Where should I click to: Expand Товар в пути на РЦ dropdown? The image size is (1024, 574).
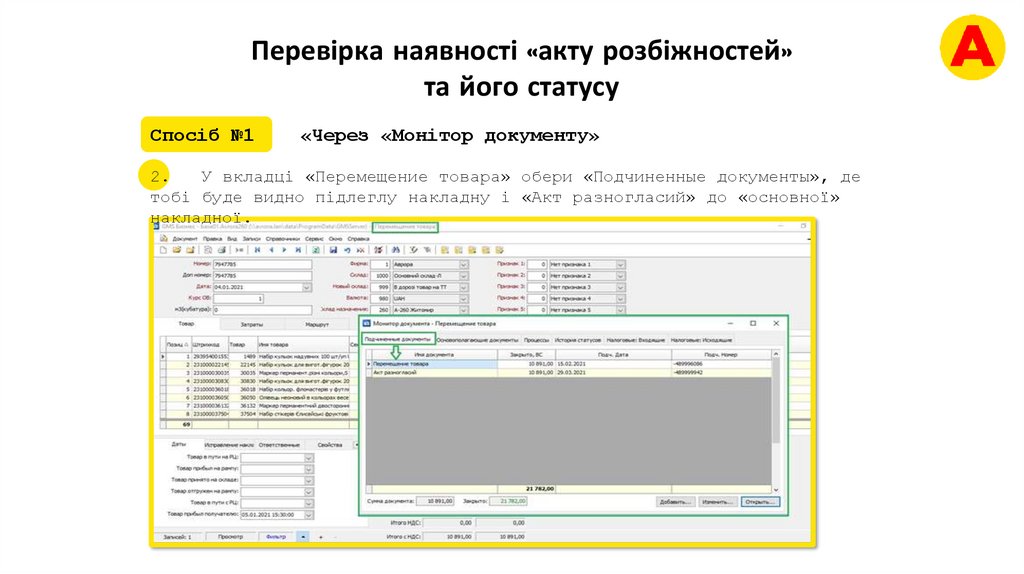tap(309, 458)
